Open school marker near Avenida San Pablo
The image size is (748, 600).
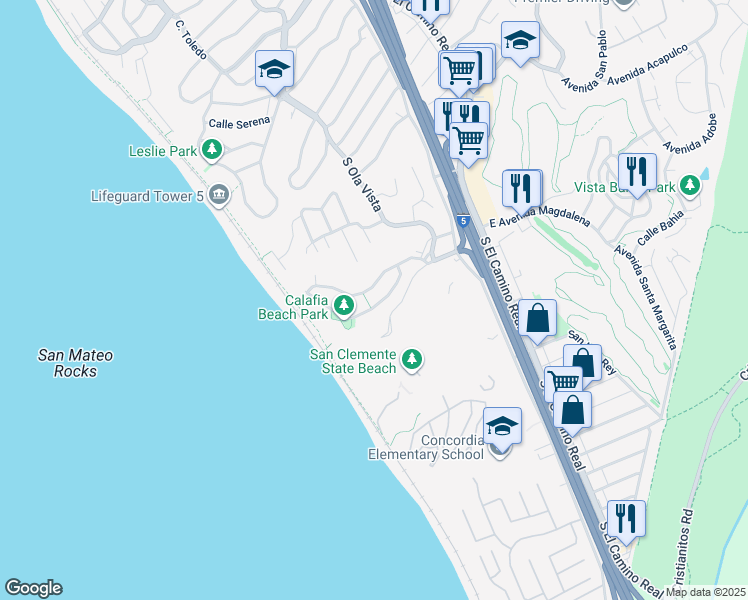click(520, 43)
